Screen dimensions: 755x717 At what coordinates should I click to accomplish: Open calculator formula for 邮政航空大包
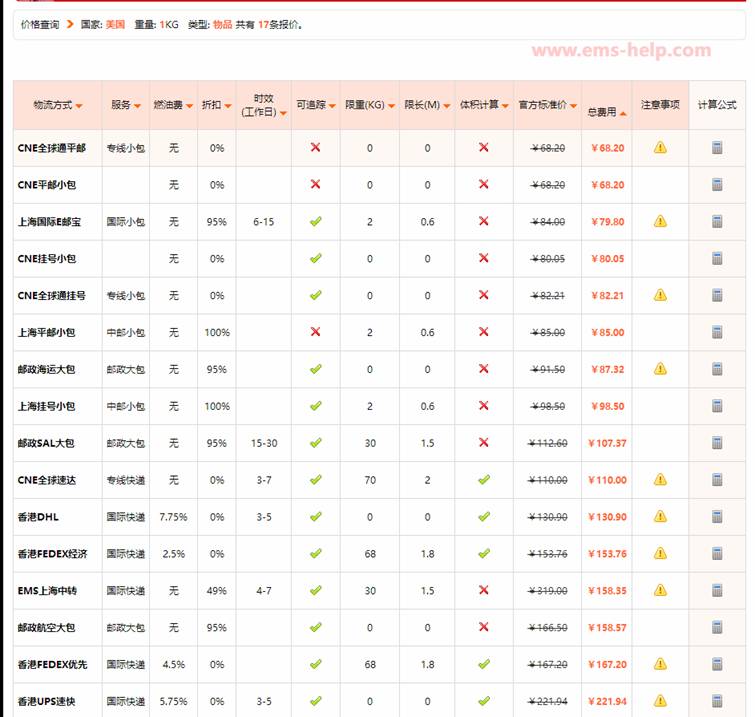point(717,627)
